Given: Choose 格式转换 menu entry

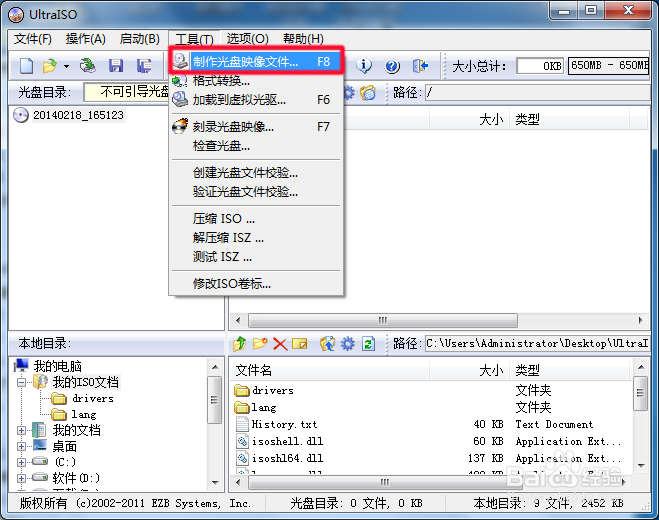Looking at the screenshot, I should 256,80.
